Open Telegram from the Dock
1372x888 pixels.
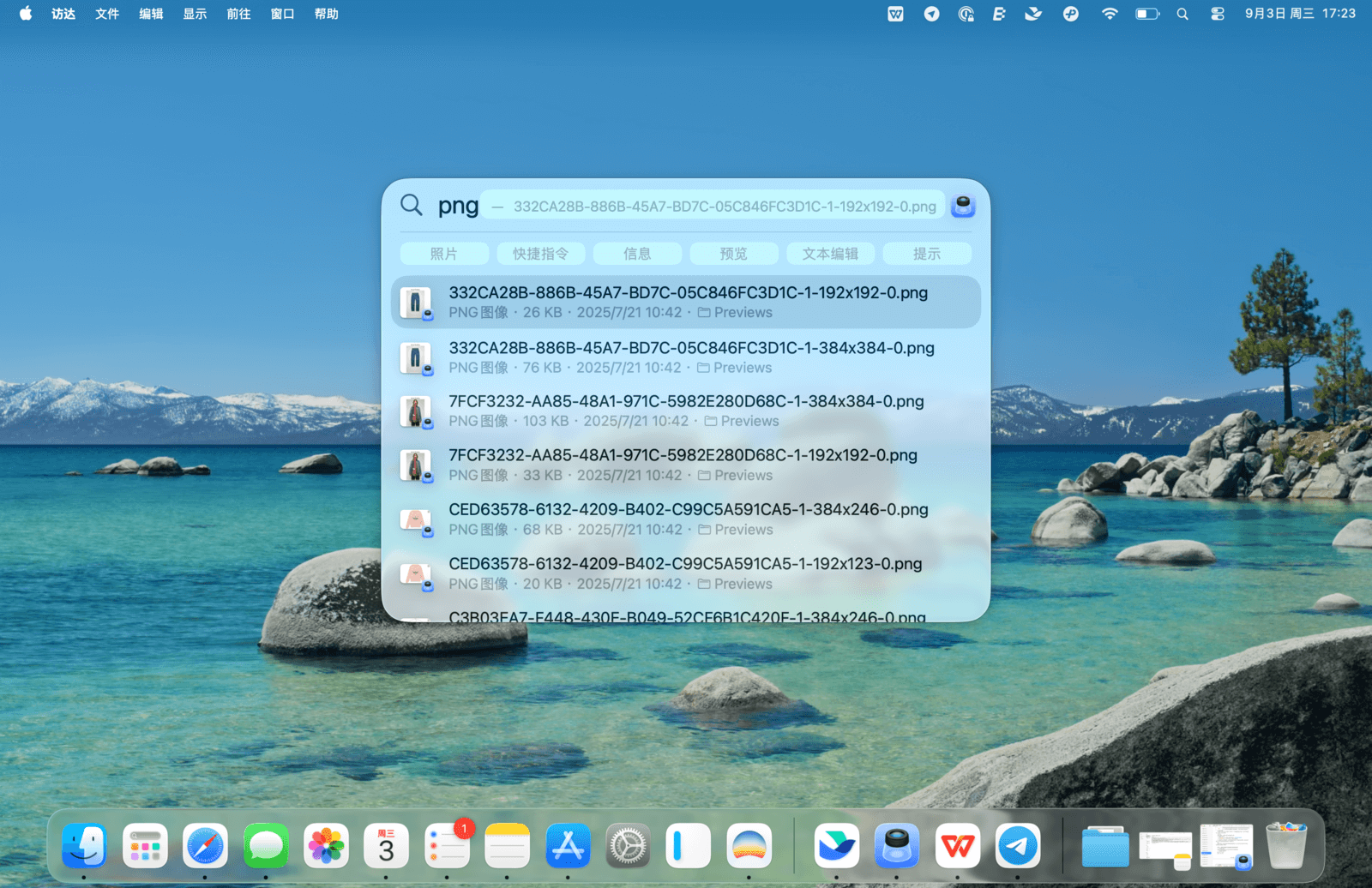[x=1017, y=847]
